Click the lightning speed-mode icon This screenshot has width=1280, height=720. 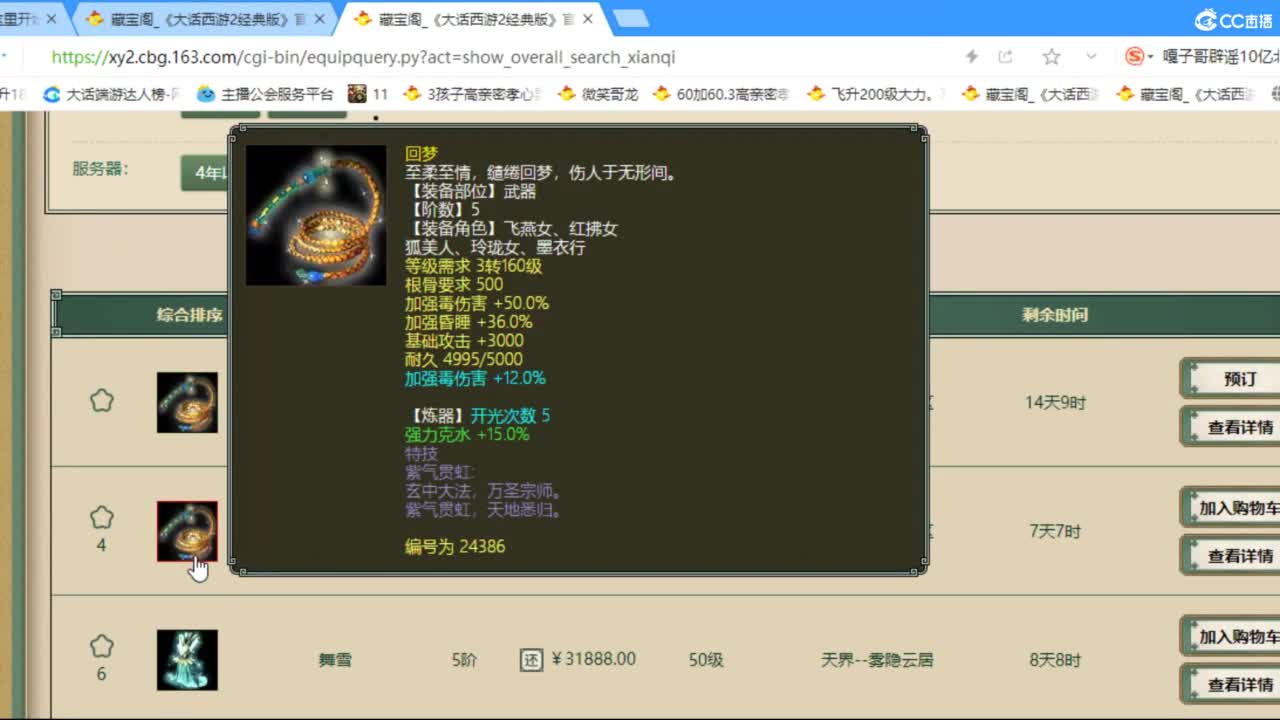(x=971, y=57)
